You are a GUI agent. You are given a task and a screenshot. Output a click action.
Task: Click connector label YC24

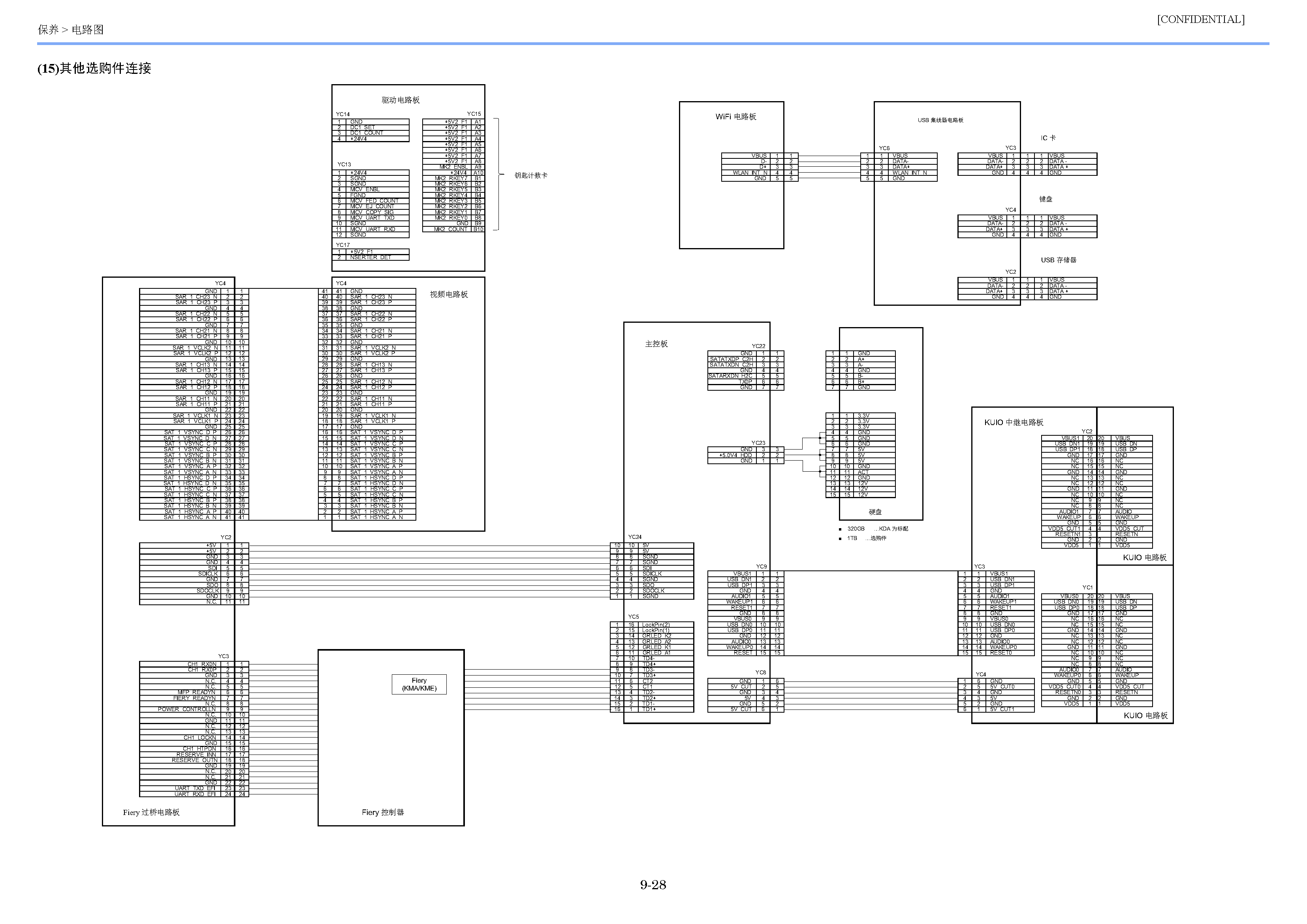[x=635, y=537]
